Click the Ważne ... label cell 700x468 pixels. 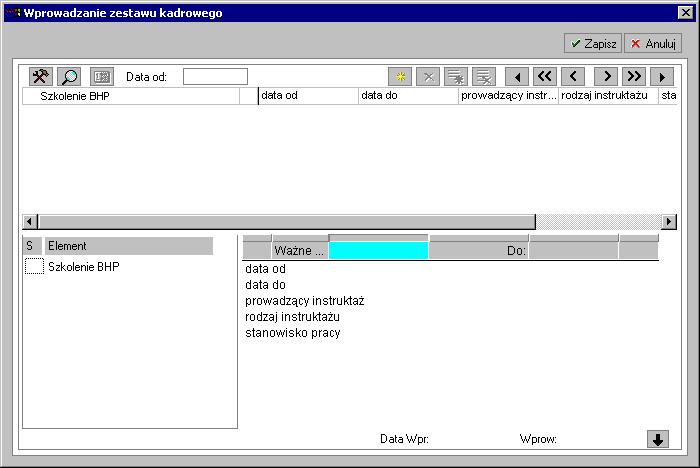pos(300,251)
